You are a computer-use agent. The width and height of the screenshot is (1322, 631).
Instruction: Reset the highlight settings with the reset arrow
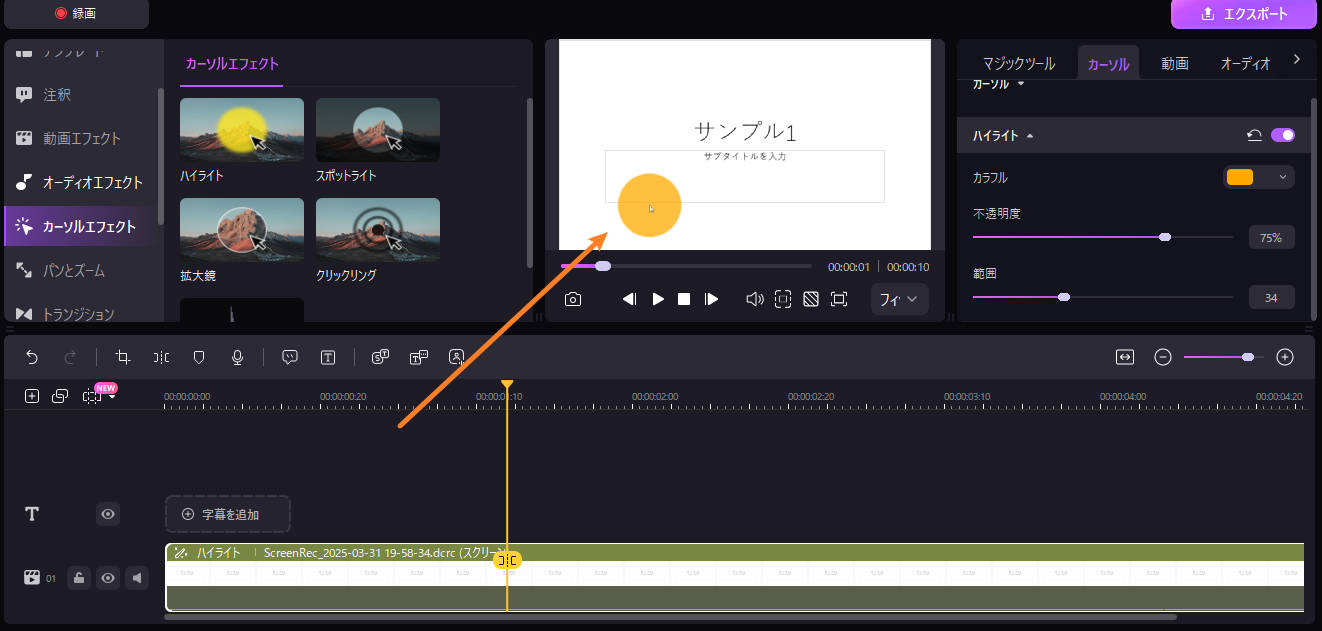tap(1254, 135)
